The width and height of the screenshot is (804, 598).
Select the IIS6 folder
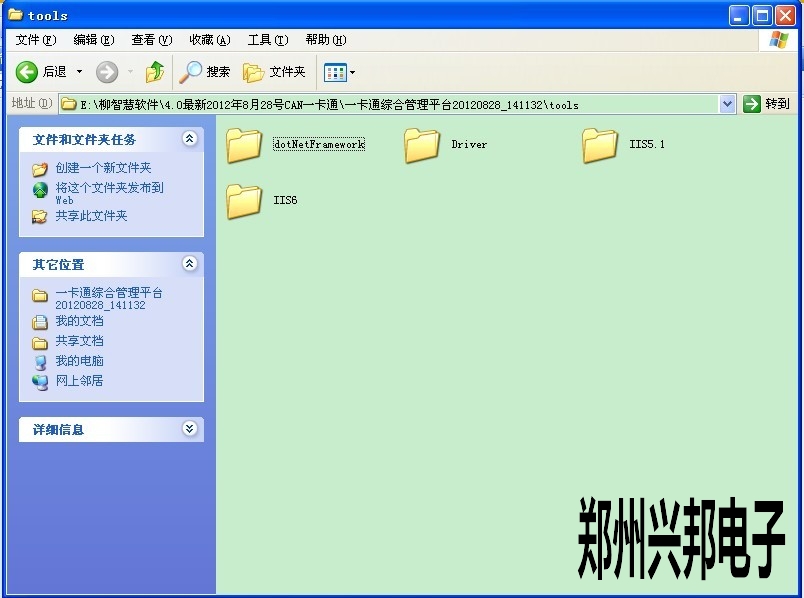point(244,201)
